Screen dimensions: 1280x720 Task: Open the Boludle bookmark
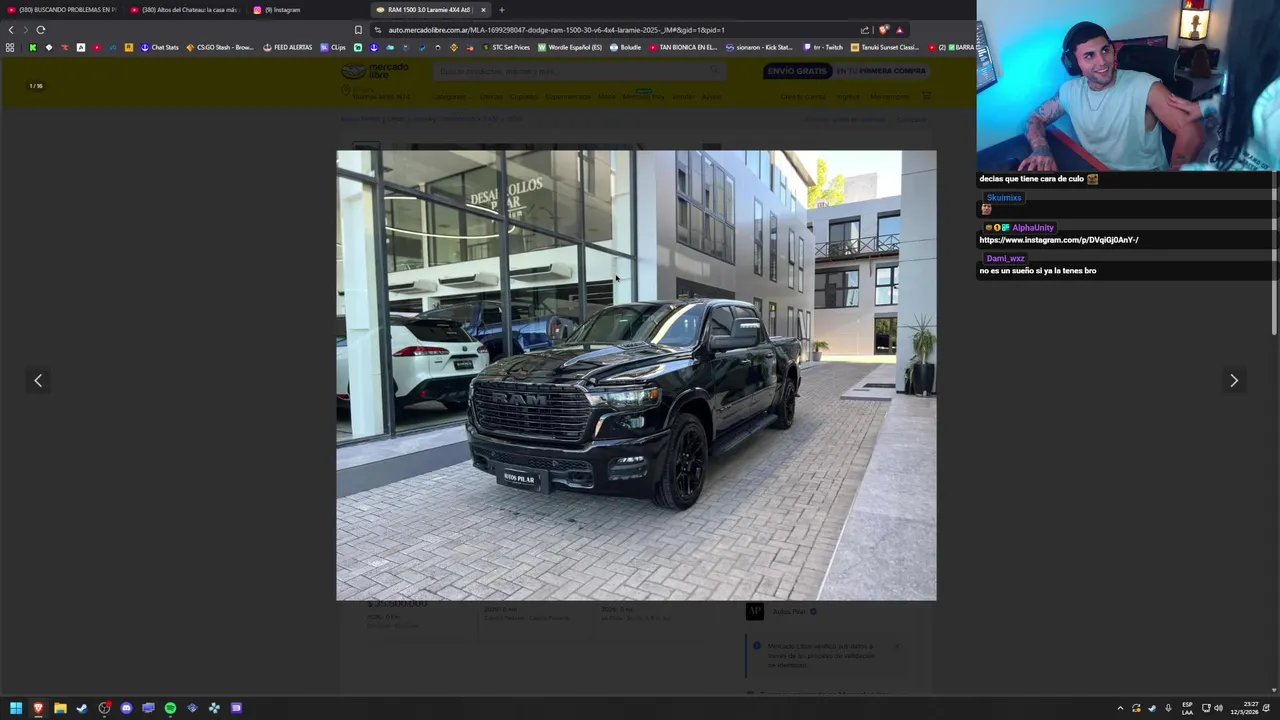tap(625, 47)
